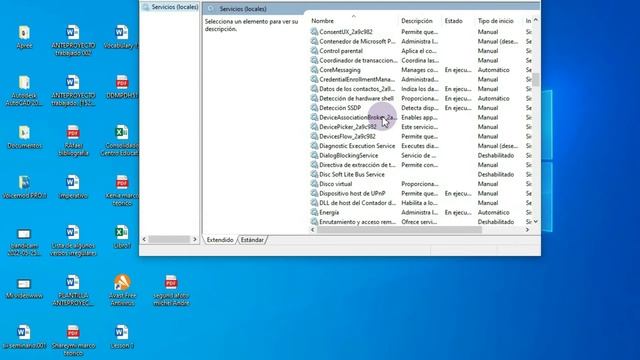Click 'En ejecu...' status of Energía
The width and height of the screenshot is (640, 360).
point(458,212)
